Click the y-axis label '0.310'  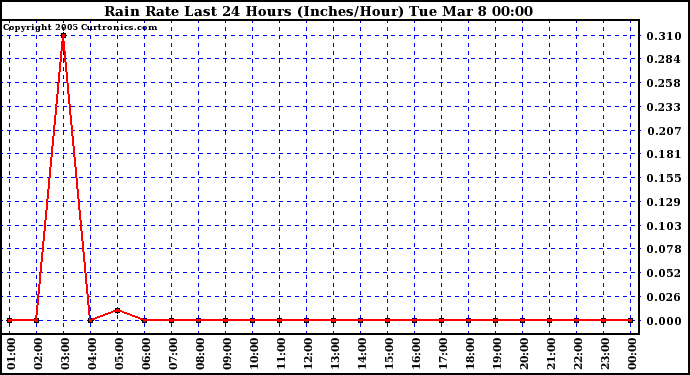pyautogui.click(x=664, y=36)
